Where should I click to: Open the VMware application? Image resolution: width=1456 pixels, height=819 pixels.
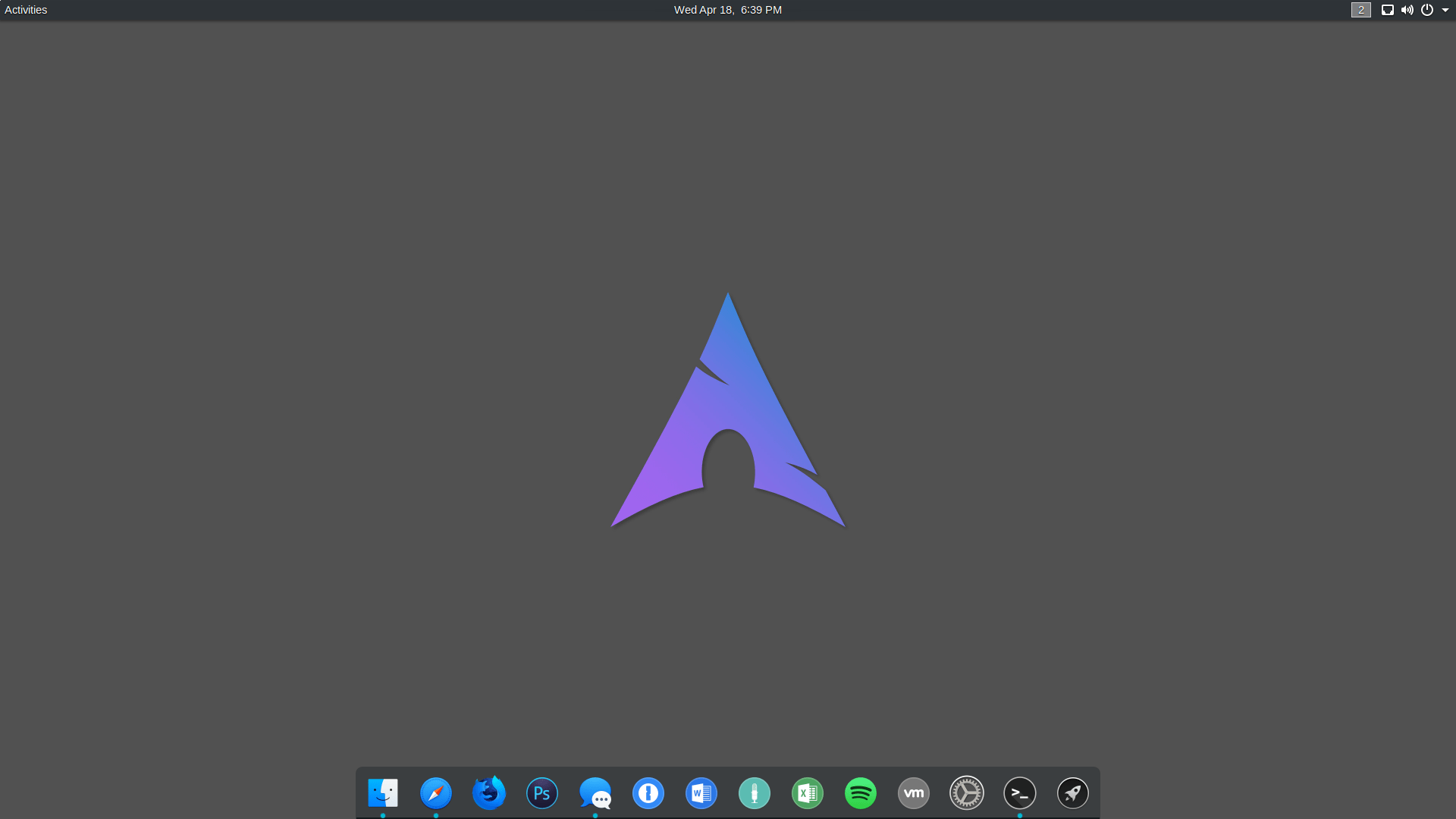(913, 793)
